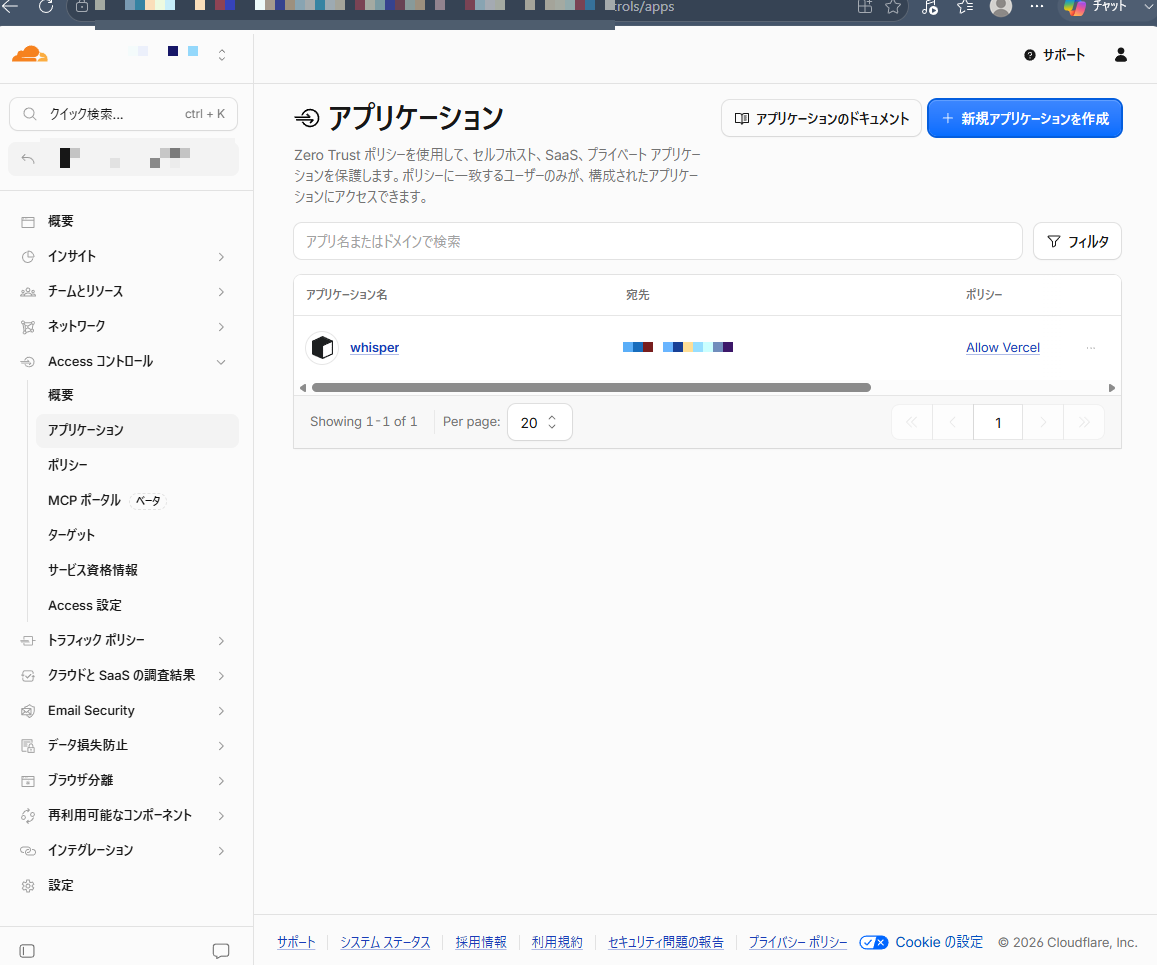Open 概要 in the main sidebar

[x=61, y=221]
